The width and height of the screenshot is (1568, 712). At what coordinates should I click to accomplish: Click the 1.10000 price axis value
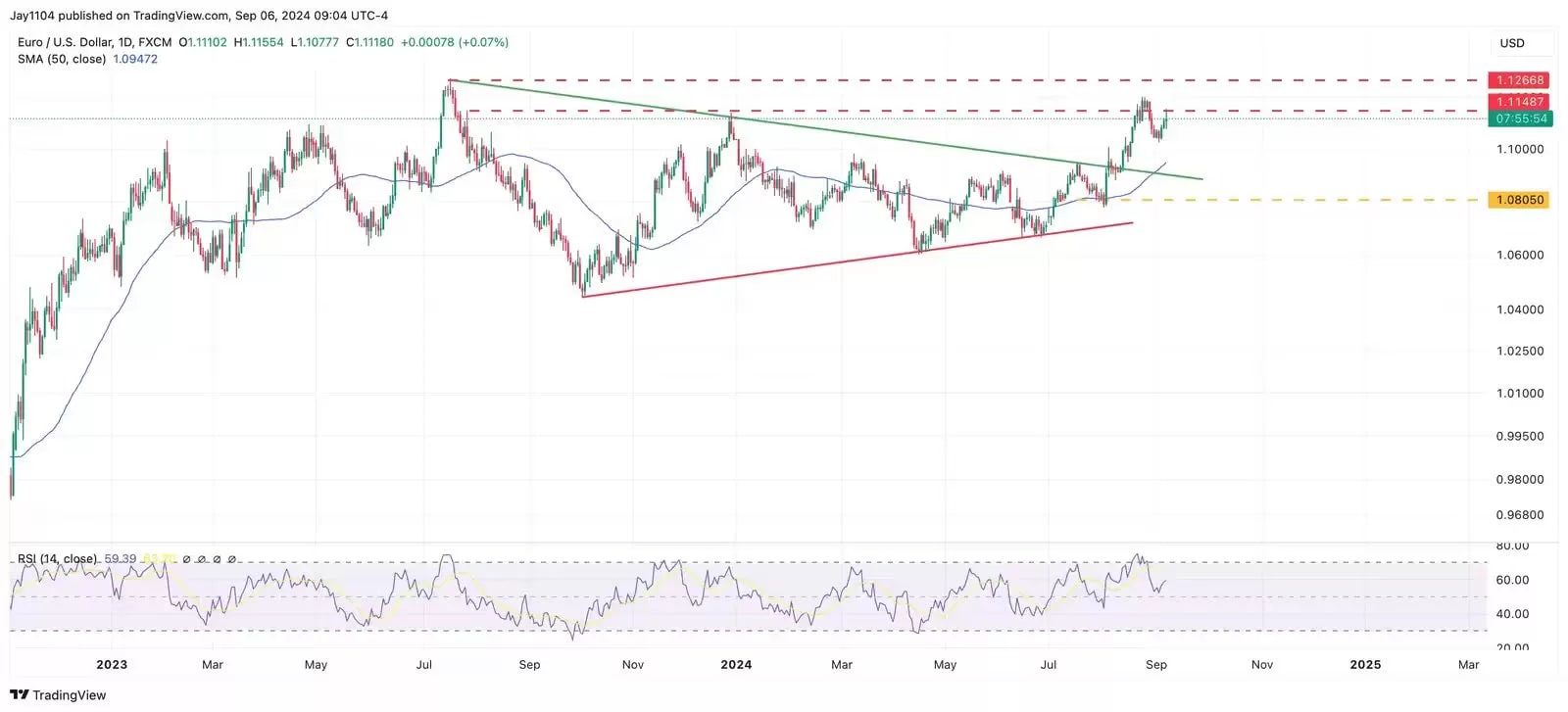click(x=1520, y=149)
